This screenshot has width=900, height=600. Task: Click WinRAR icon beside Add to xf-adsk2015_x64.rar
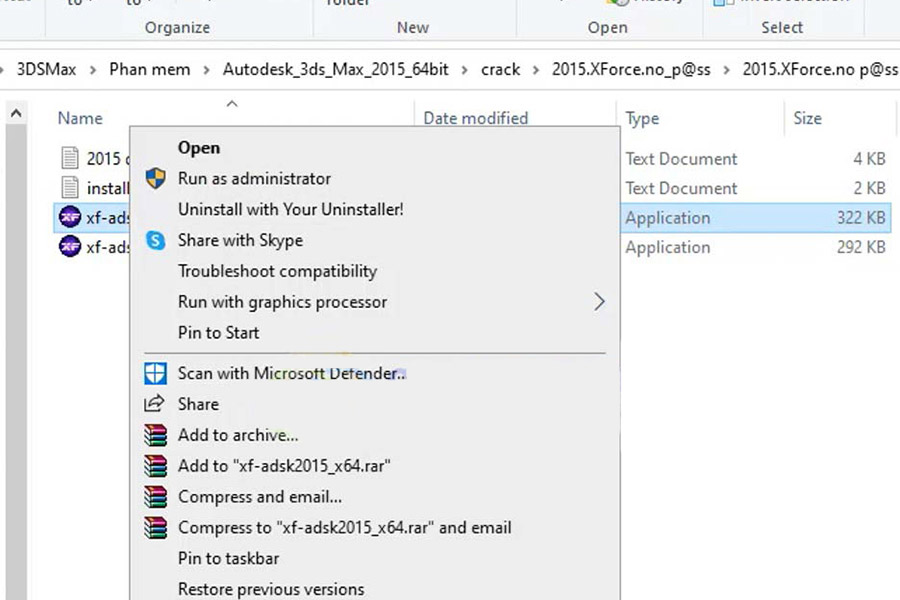(x=156, y=466)
